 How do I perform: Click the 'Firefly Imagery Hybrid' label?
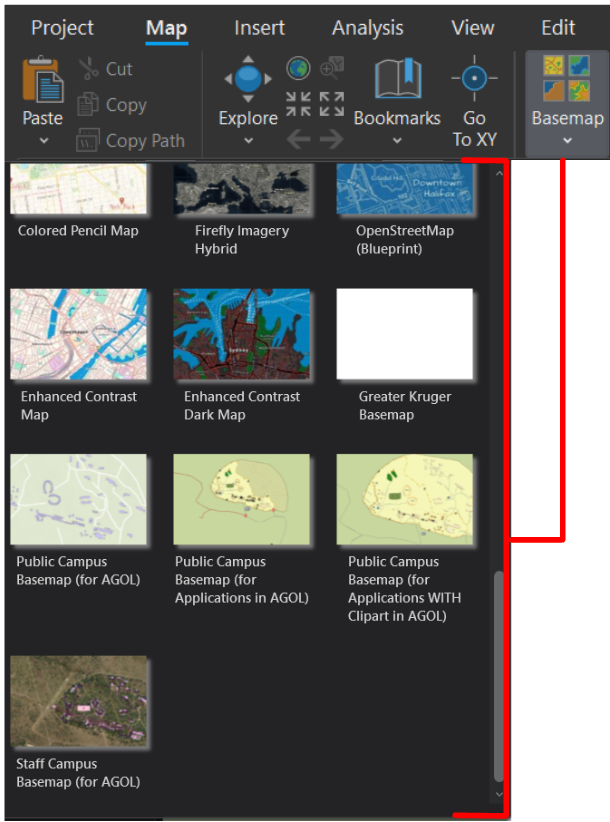(x=242, y=240)
